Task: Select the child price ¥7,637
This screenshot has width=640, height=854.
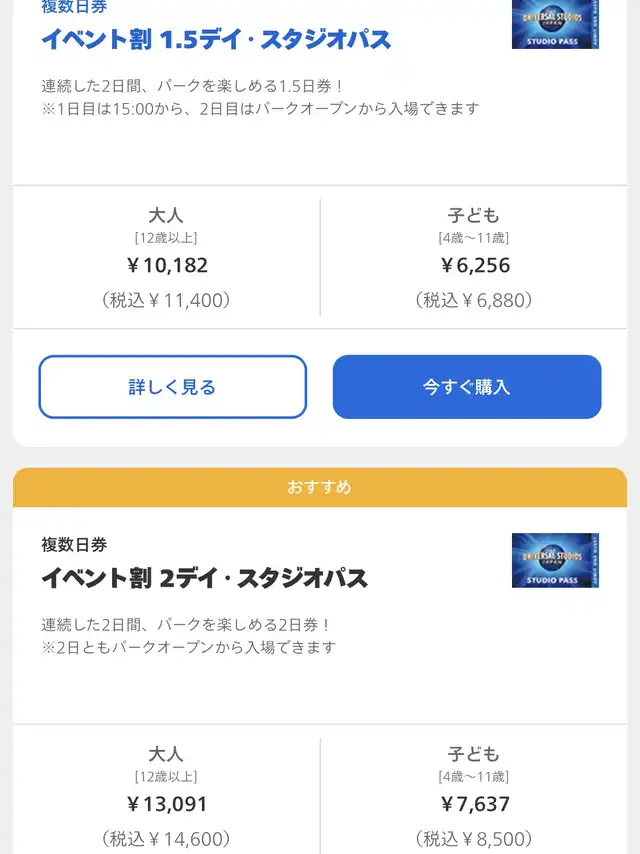Action: click(474, 804)
